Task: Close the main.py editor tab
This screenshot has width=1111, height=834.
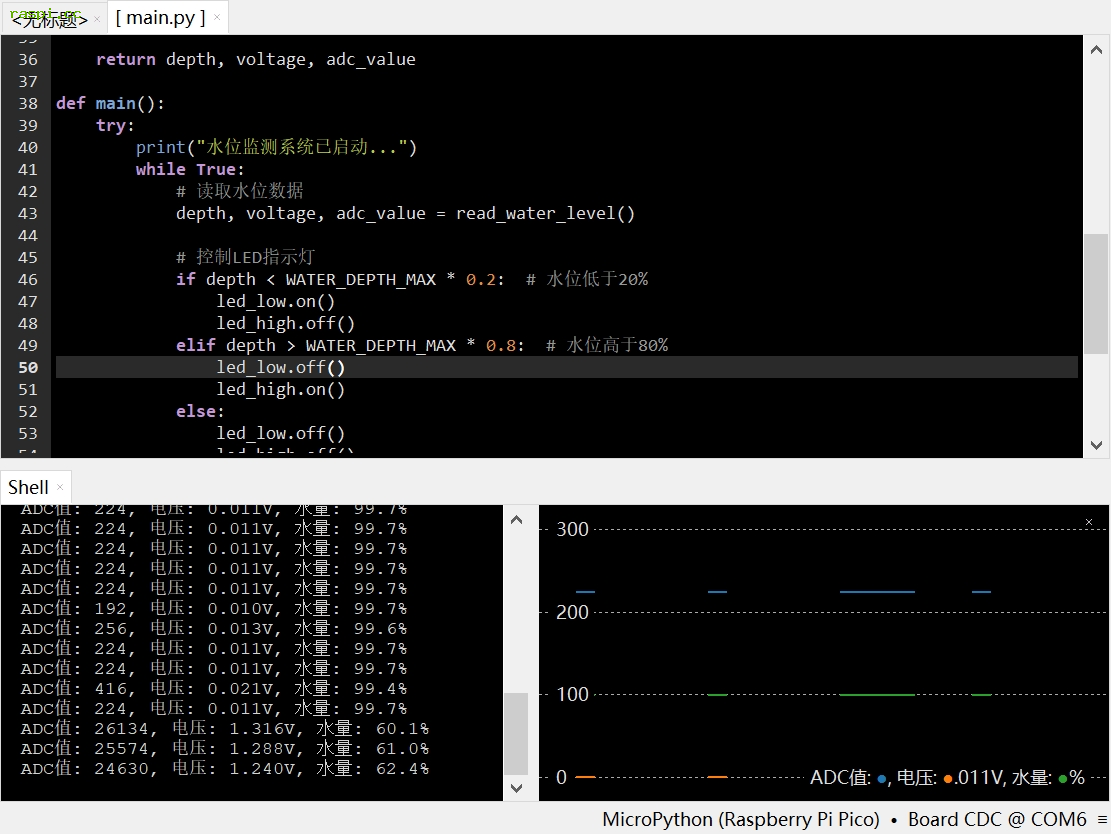Action: 218,18
